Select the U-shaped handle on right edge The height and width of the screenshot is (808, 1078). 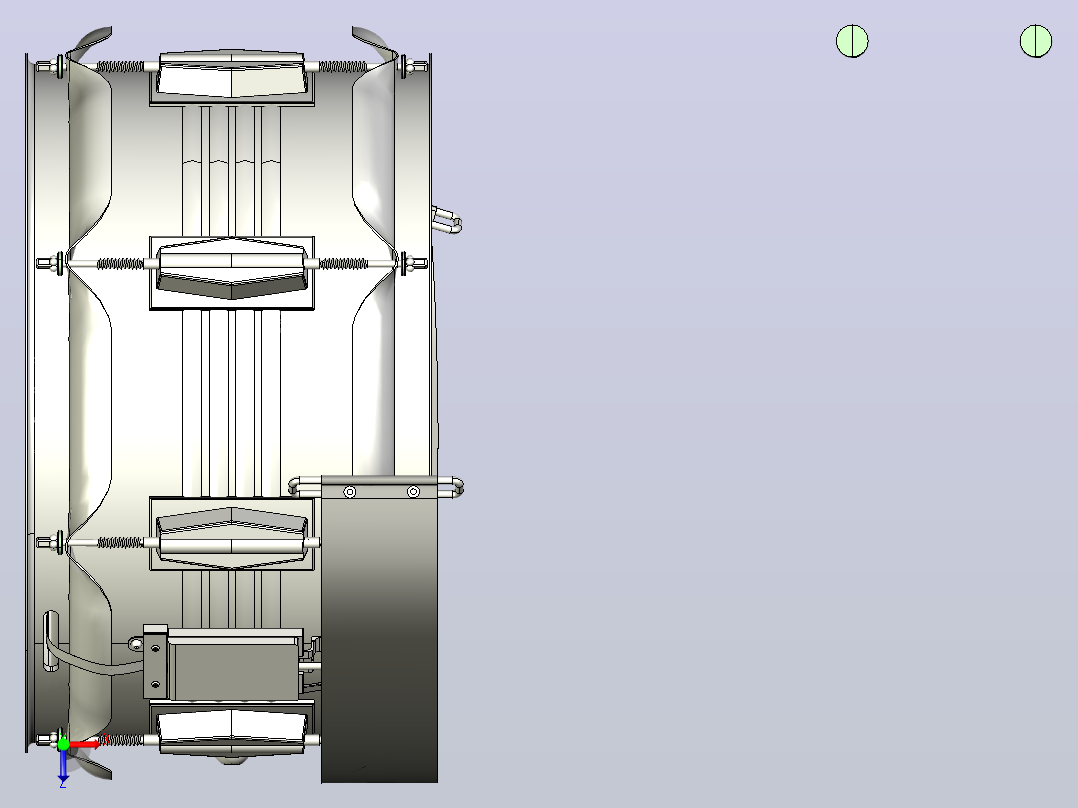(447, 221)
